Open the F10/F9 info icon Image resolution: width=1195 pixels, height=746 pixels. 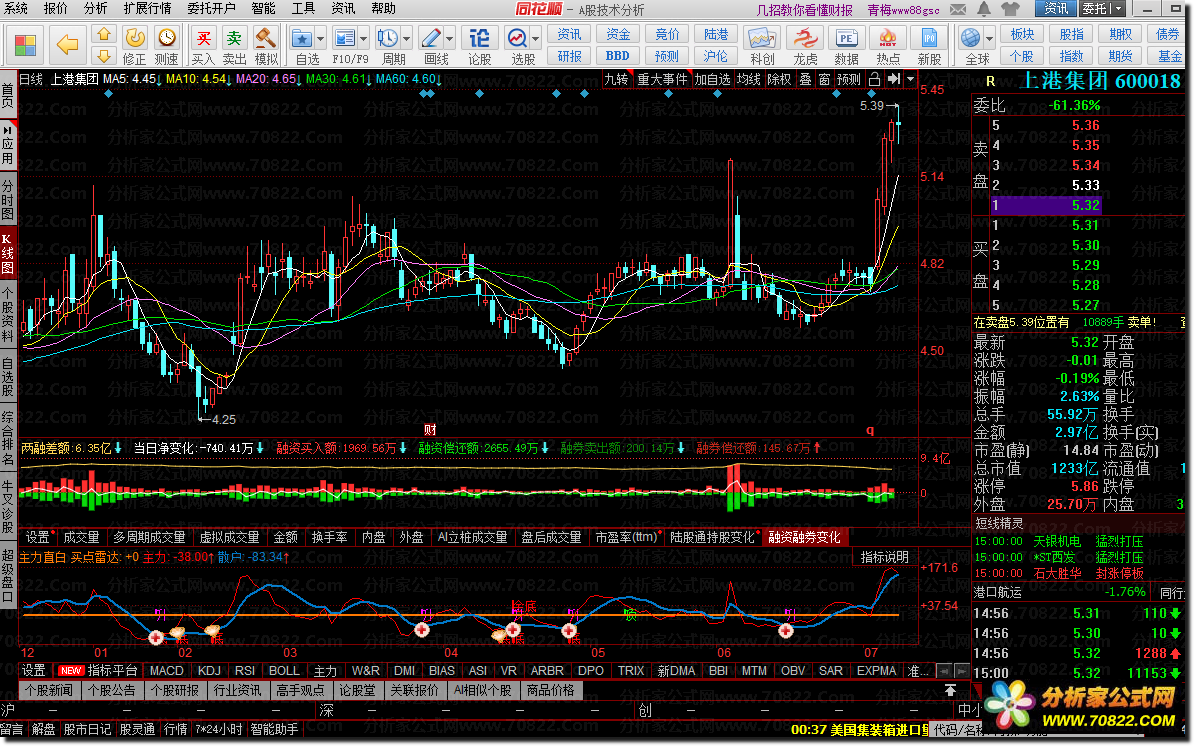tap(345, 39)
